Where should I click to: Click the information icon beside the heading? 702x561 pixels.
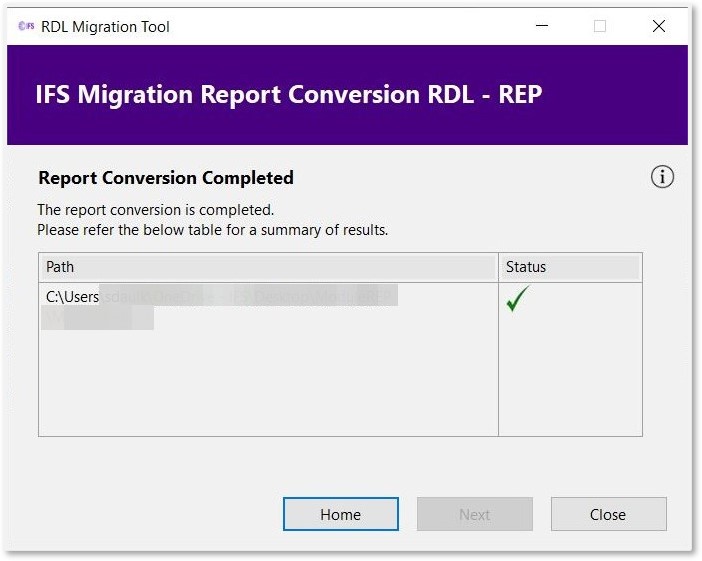662,177
